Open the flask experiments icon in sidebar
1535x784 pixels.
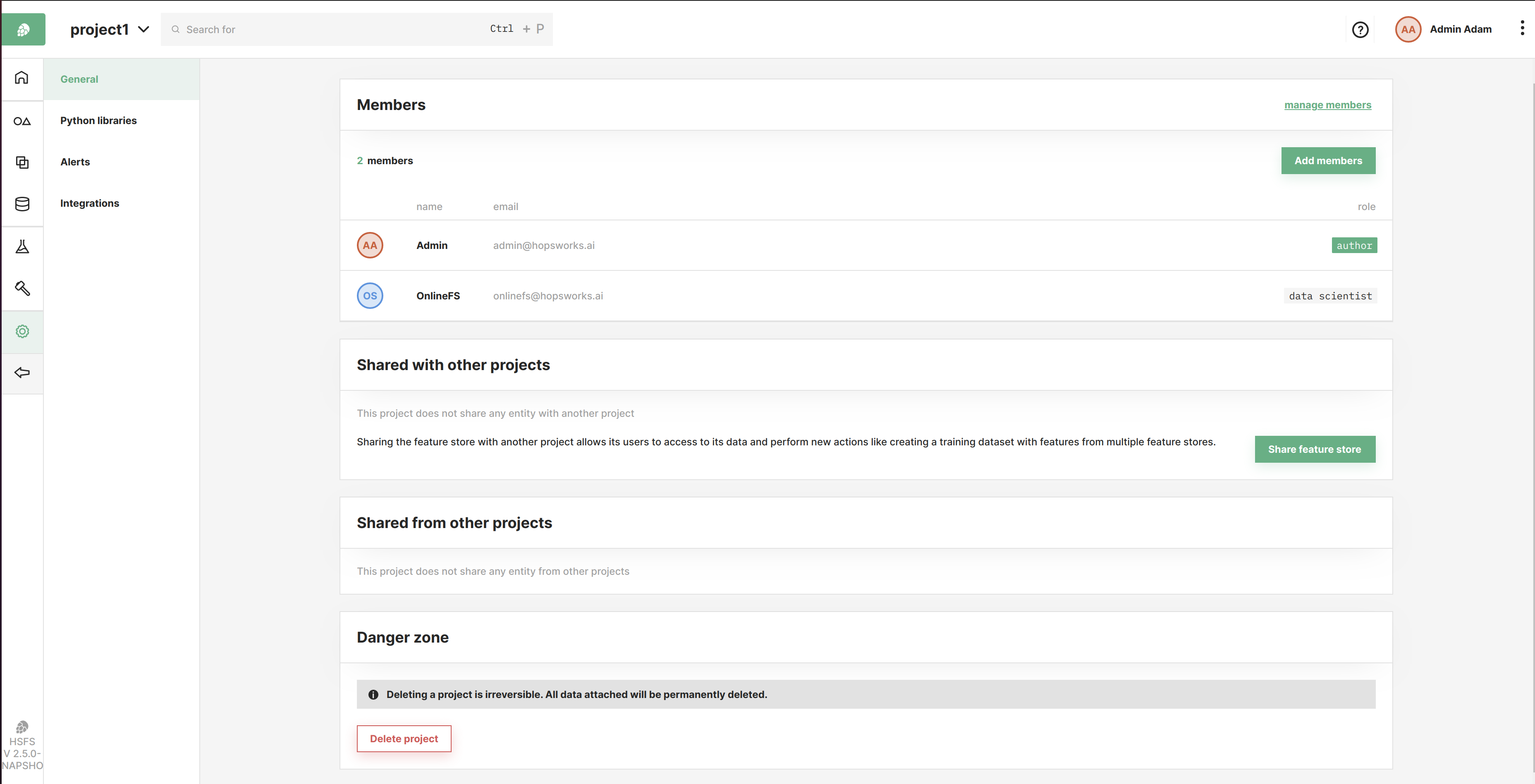[x=22, y=246]
